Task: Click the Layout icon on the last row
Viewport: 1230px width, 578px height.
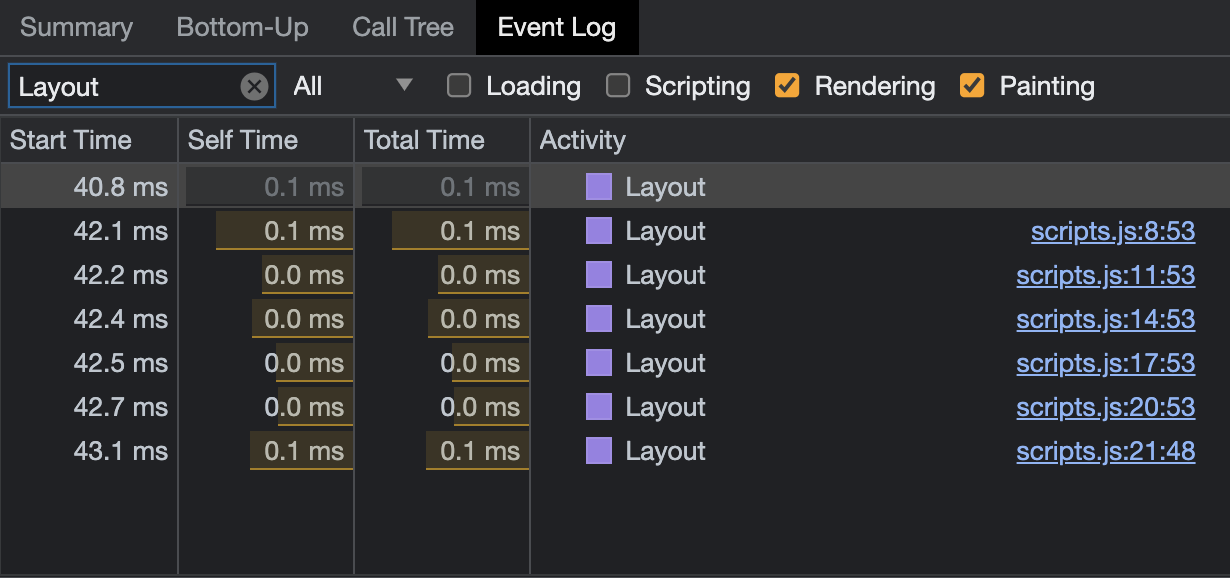Action: click(x=597, y=451)
